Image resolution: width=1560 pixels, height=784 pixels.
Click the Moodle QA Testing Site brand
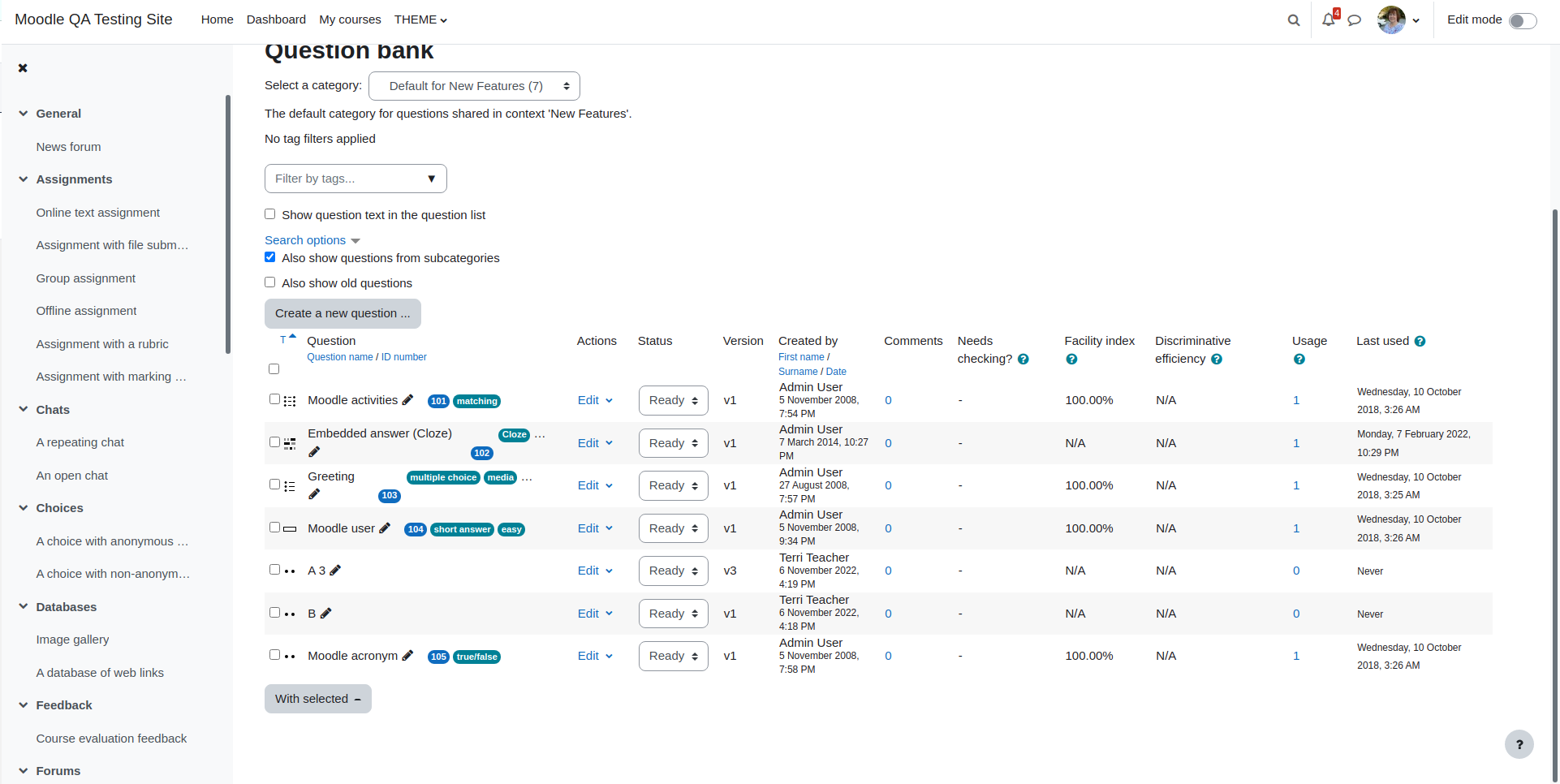coord(93,19)
